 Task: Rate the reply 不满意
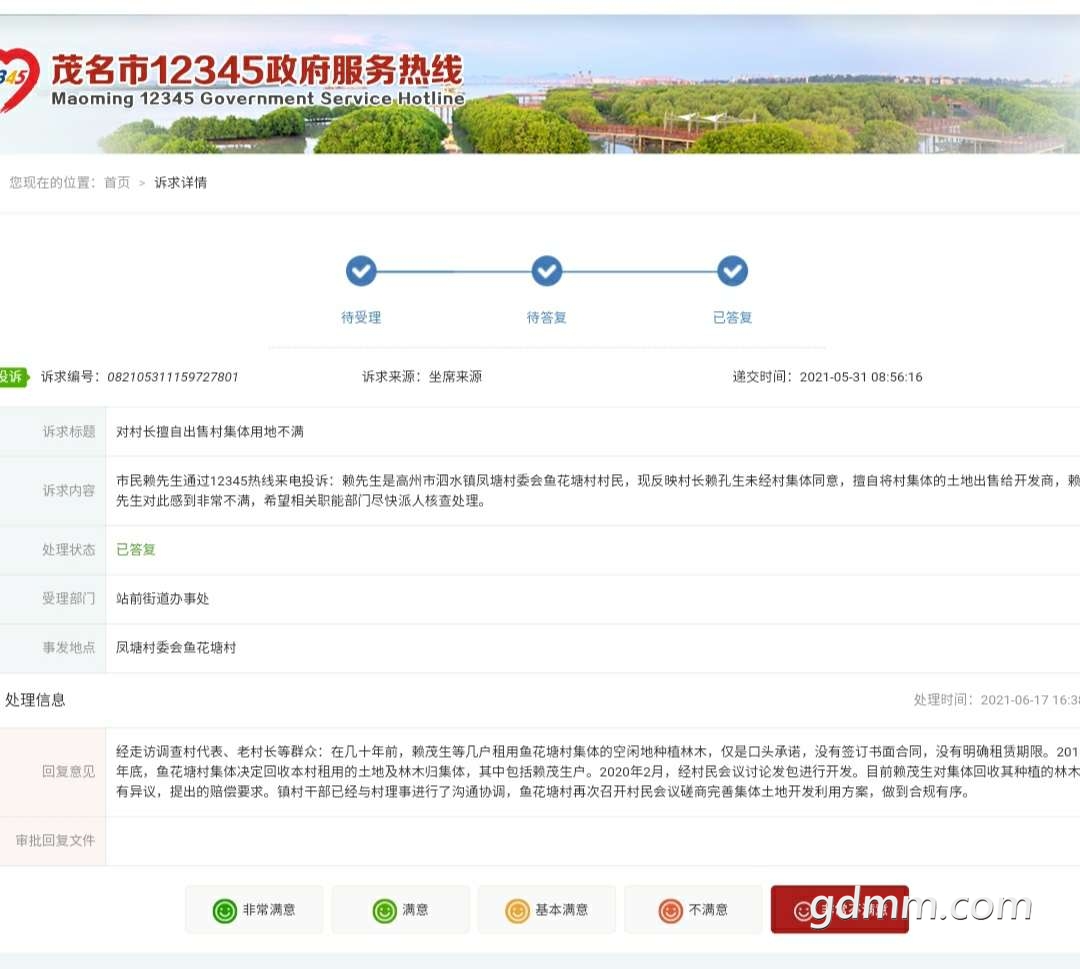(x=693, y=910)
